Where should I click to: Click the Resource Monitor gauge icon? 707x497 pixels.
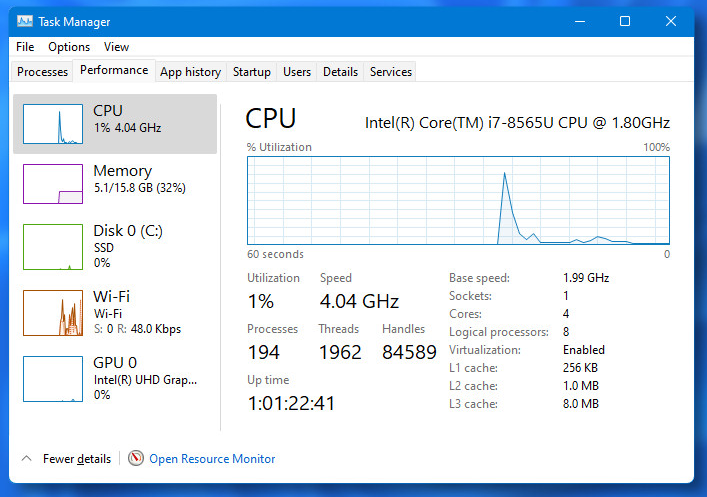[136, 458]
